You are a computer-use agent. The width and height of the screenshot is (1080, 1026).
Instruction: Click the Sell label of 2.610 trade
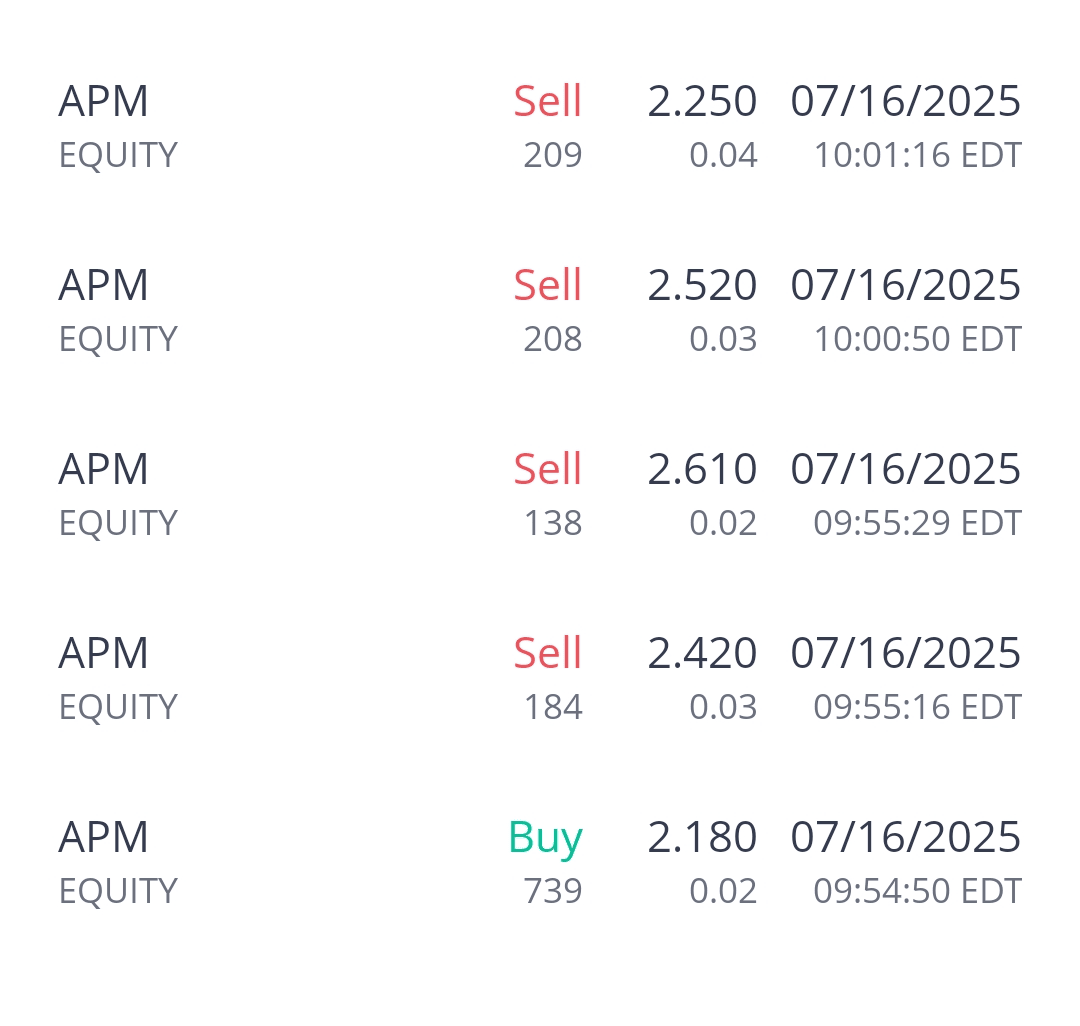click(x=547, y=469)
